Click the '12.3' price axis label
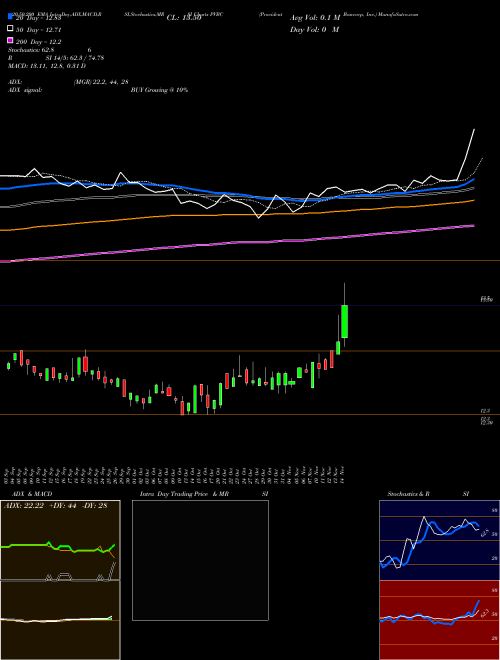The height and width of the screenshot is (660, 500). pyautogui.click(x=485, y=411)
